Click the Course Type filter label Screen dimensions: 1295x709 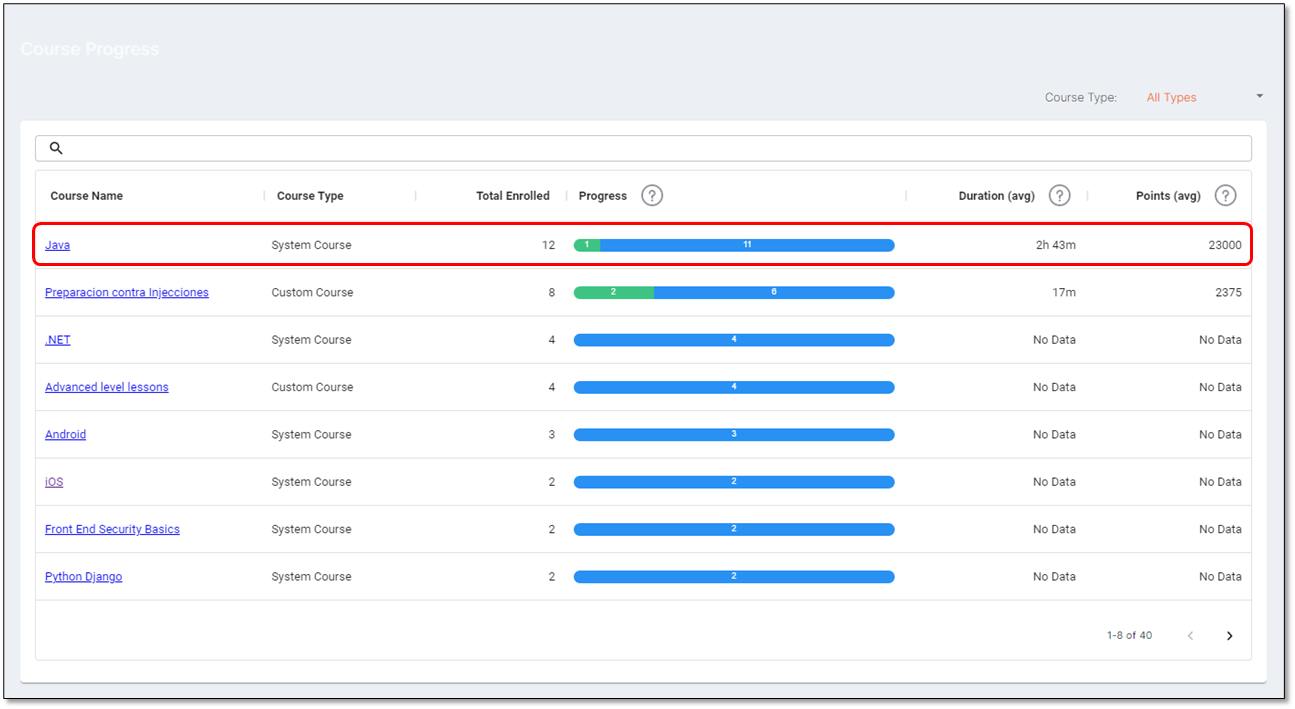pyautogui.click(x=1081, y=97)
